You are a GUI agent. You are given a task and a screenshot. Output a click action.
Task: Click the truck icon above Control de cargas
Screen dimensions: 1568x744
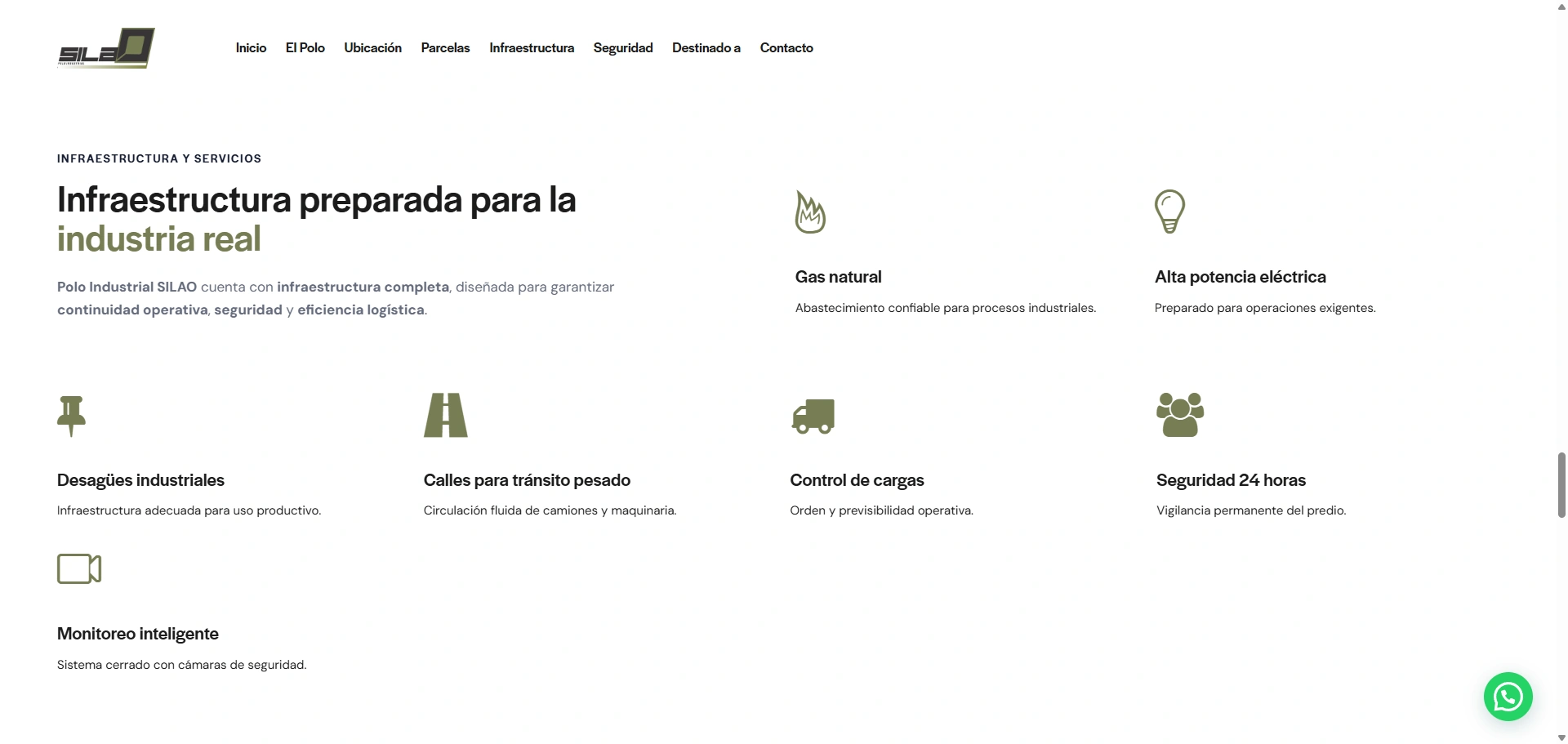813,416
